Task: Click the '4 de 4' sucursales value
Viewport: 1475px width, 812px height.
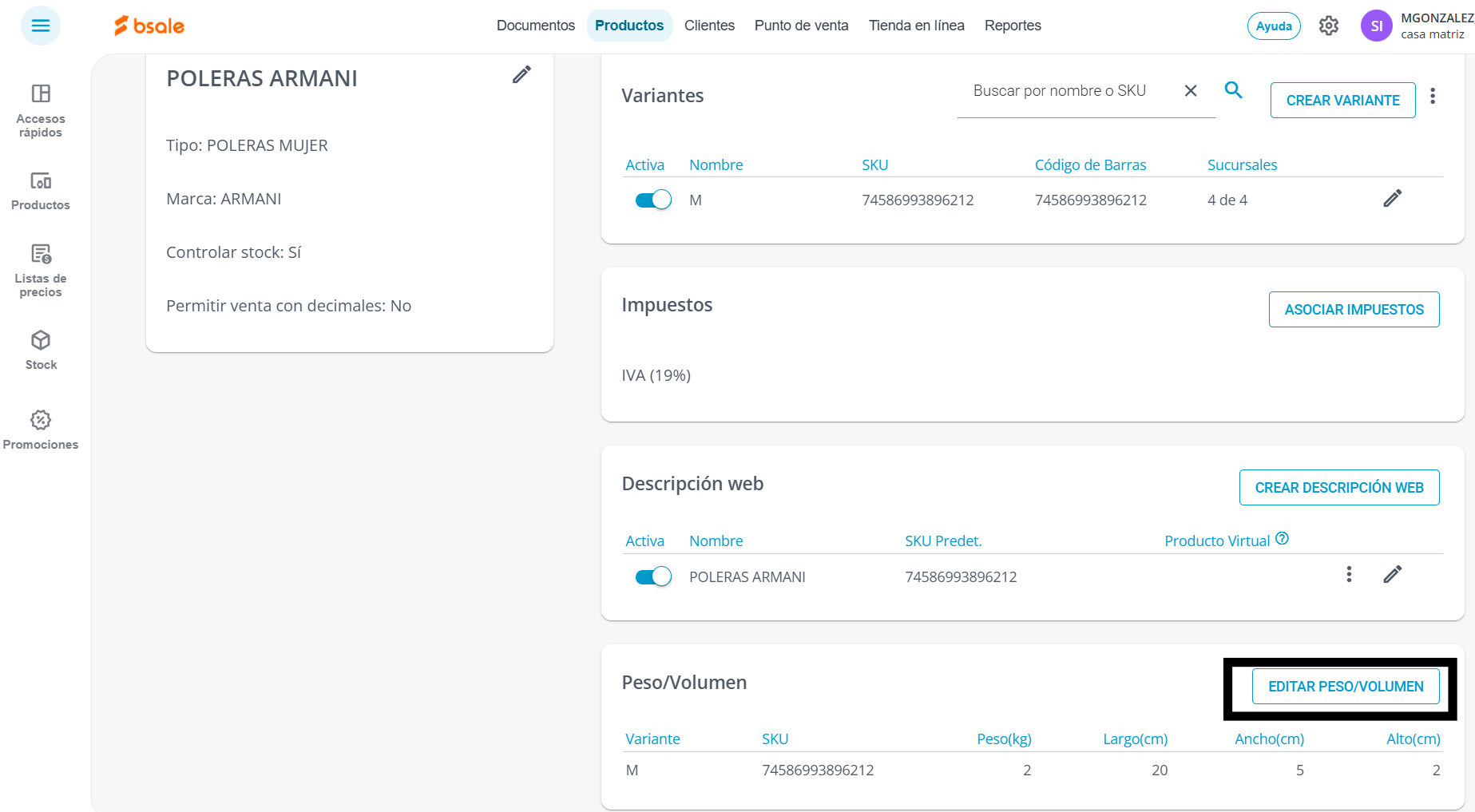Action: (1227, 200)
